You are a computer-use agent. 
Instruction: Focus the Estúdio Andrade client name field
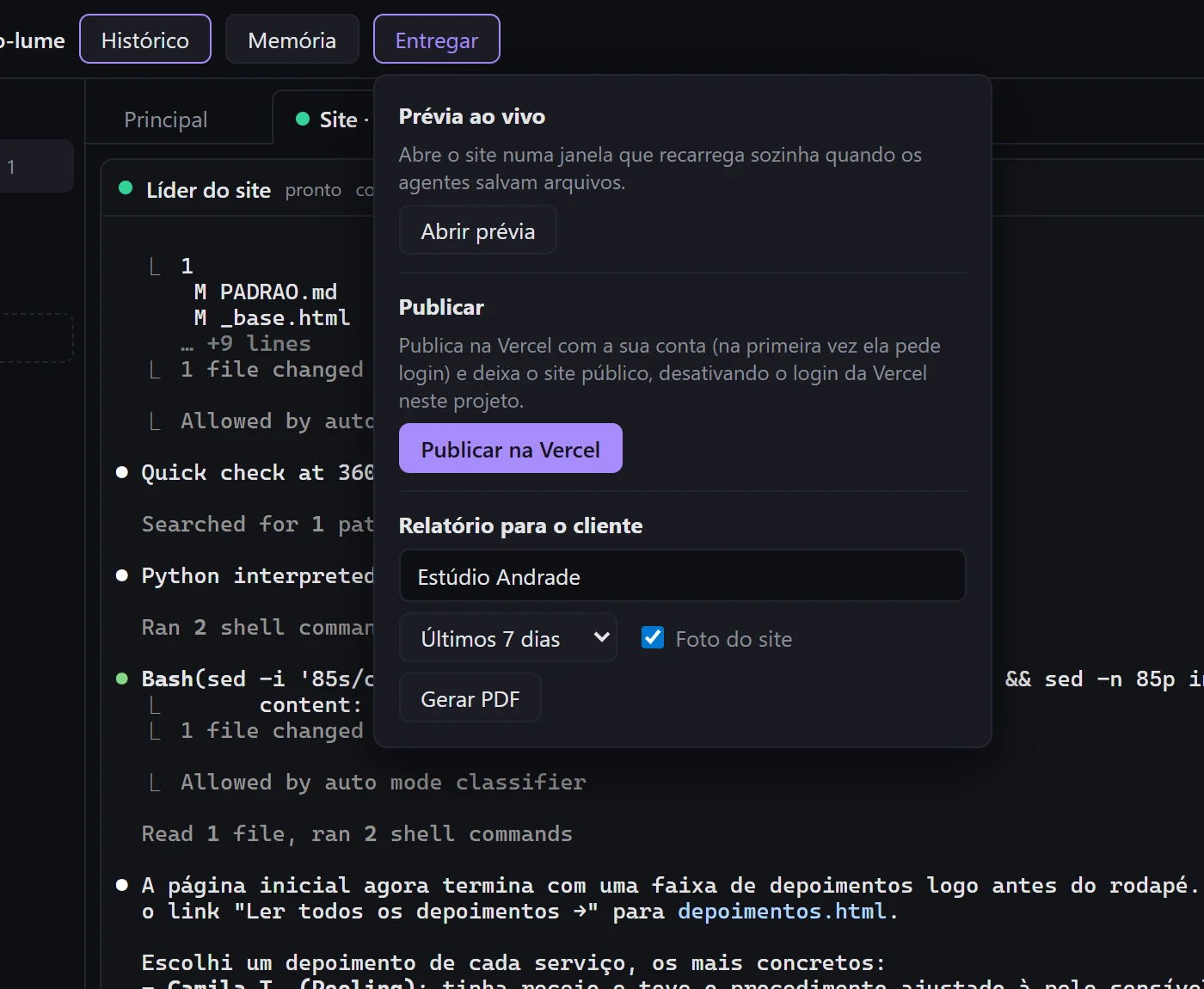point(682,576)
